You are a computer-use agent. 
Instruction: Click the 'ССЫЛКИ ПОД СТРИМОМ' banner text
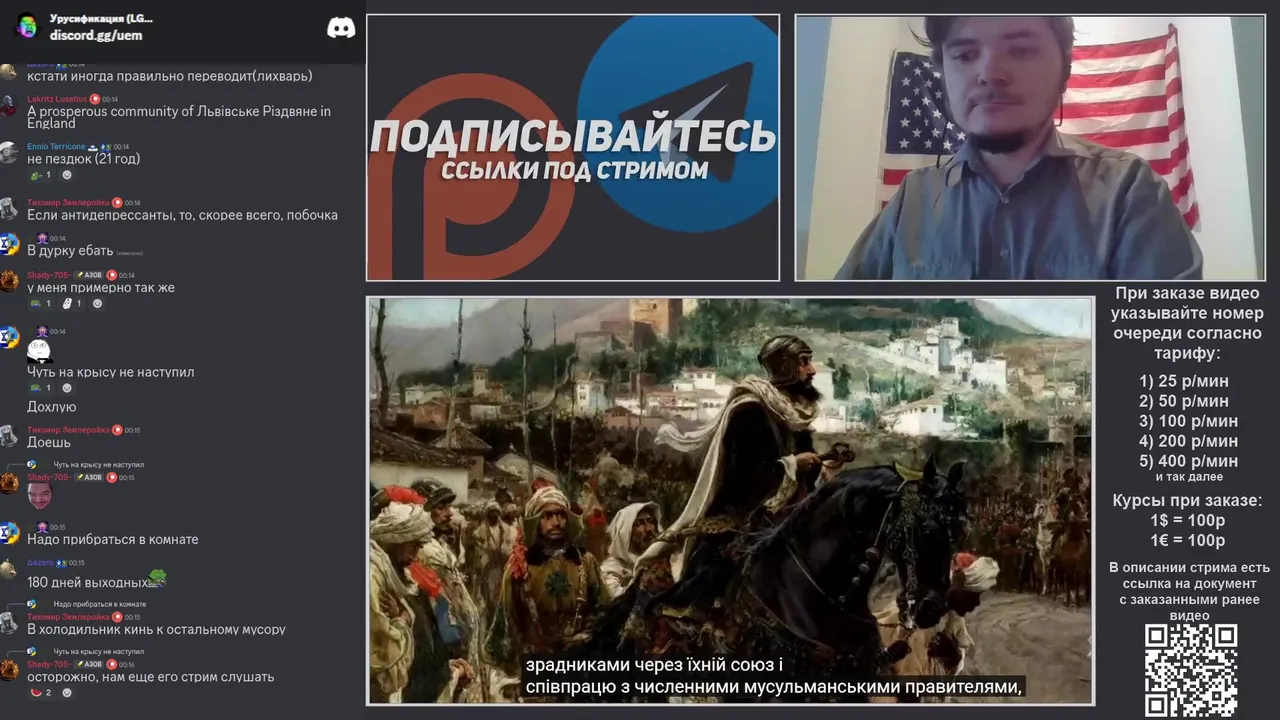pyautogui.click(x=574, y=170)
